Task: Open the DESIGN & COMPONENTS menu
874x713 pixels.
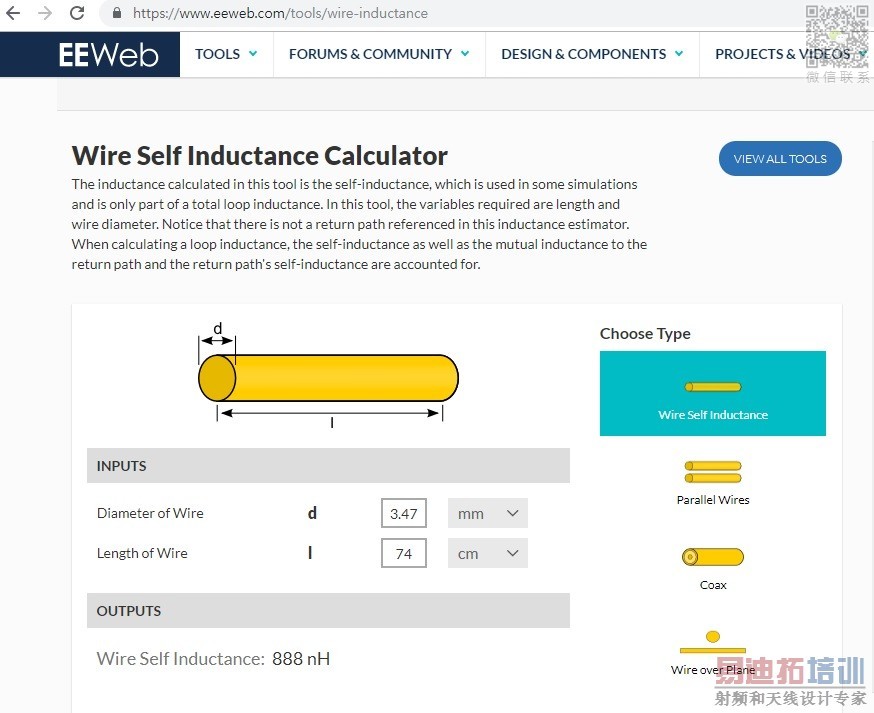Action: [x=592, y=54]
